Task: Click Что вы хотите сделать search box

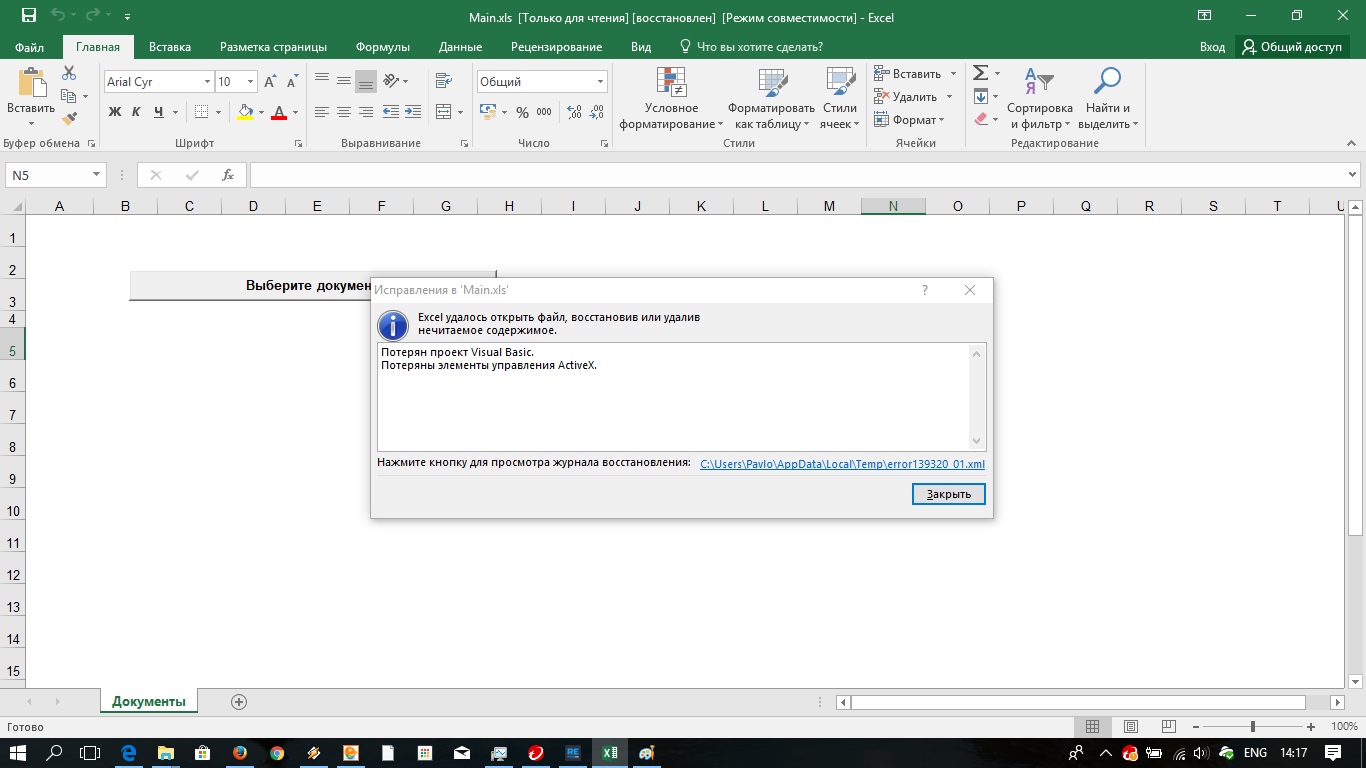Action: (751, 47)
